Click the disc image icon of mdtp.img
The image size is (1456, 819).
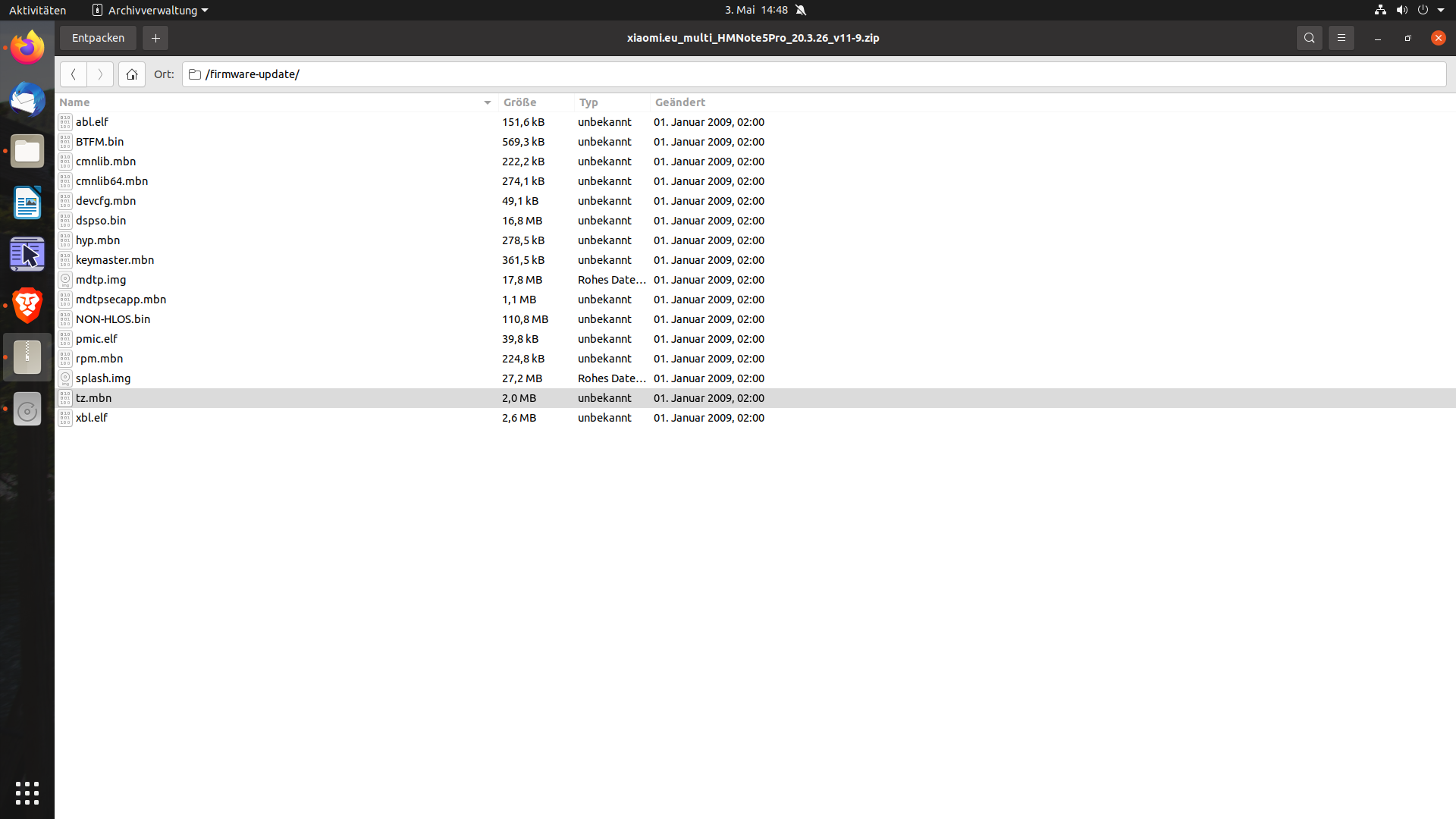point(65,280)
